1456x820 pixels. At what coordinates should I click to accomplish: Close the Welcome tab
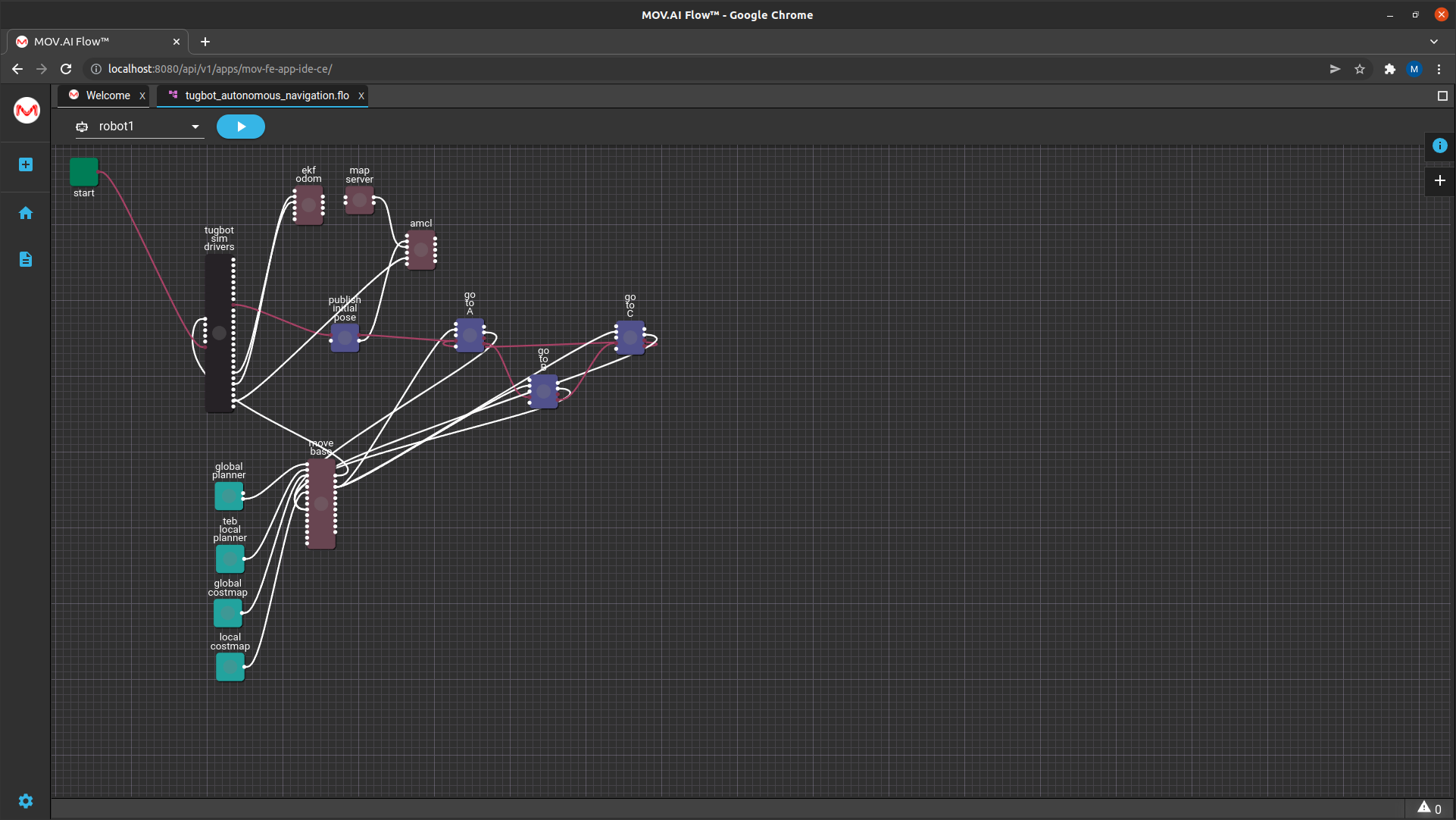click(142, 95)
